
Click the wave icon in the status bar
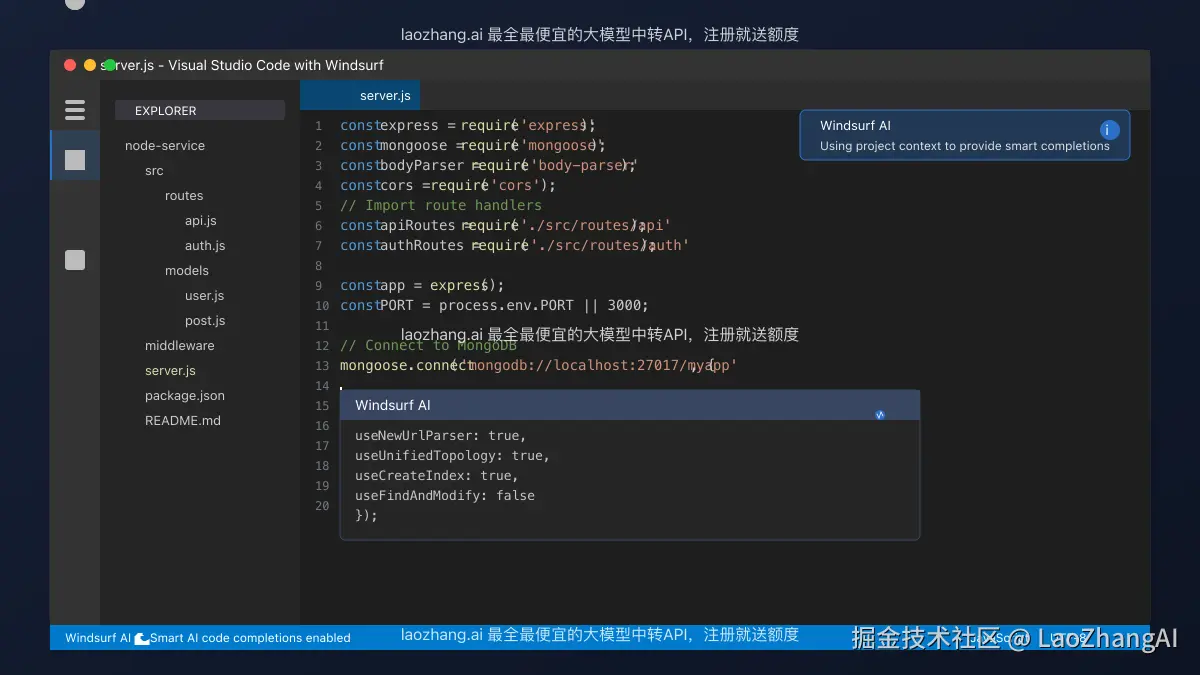[142, 637]
